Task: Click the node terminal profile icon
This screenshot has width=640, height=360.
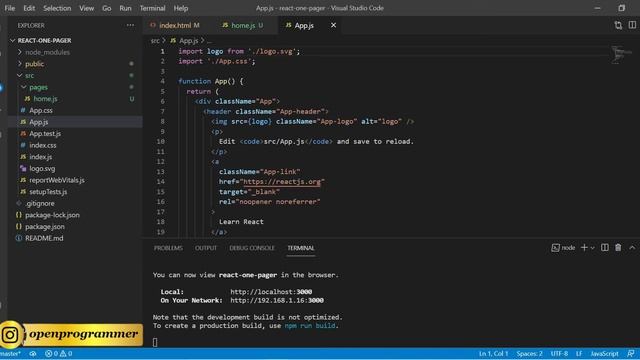Action: pyautogui.click(x=555, y=248)
